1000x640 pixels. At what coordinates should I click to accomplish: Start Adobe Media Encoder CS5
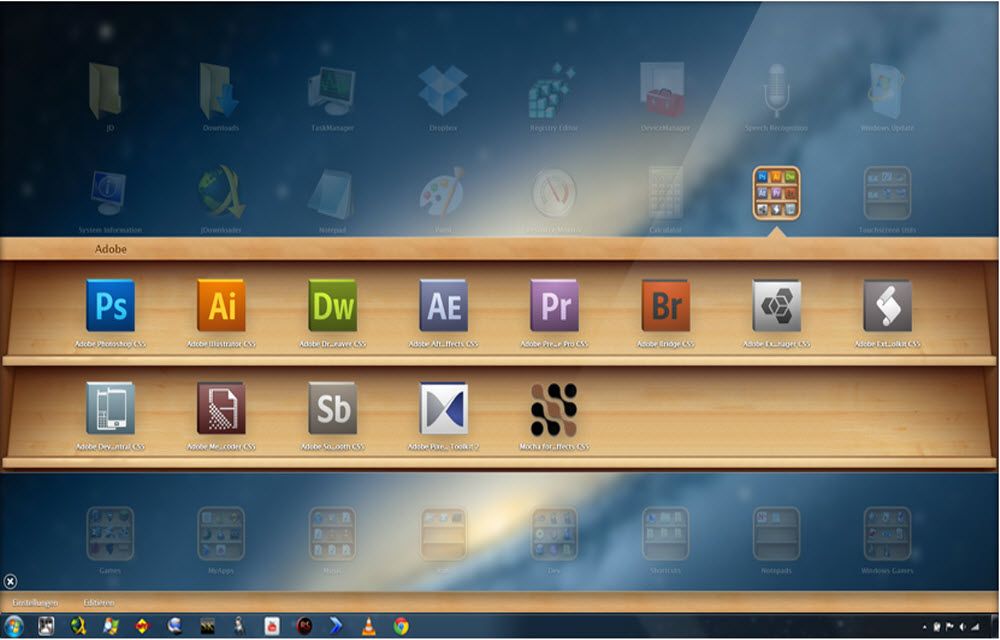(x=221, y=408)
